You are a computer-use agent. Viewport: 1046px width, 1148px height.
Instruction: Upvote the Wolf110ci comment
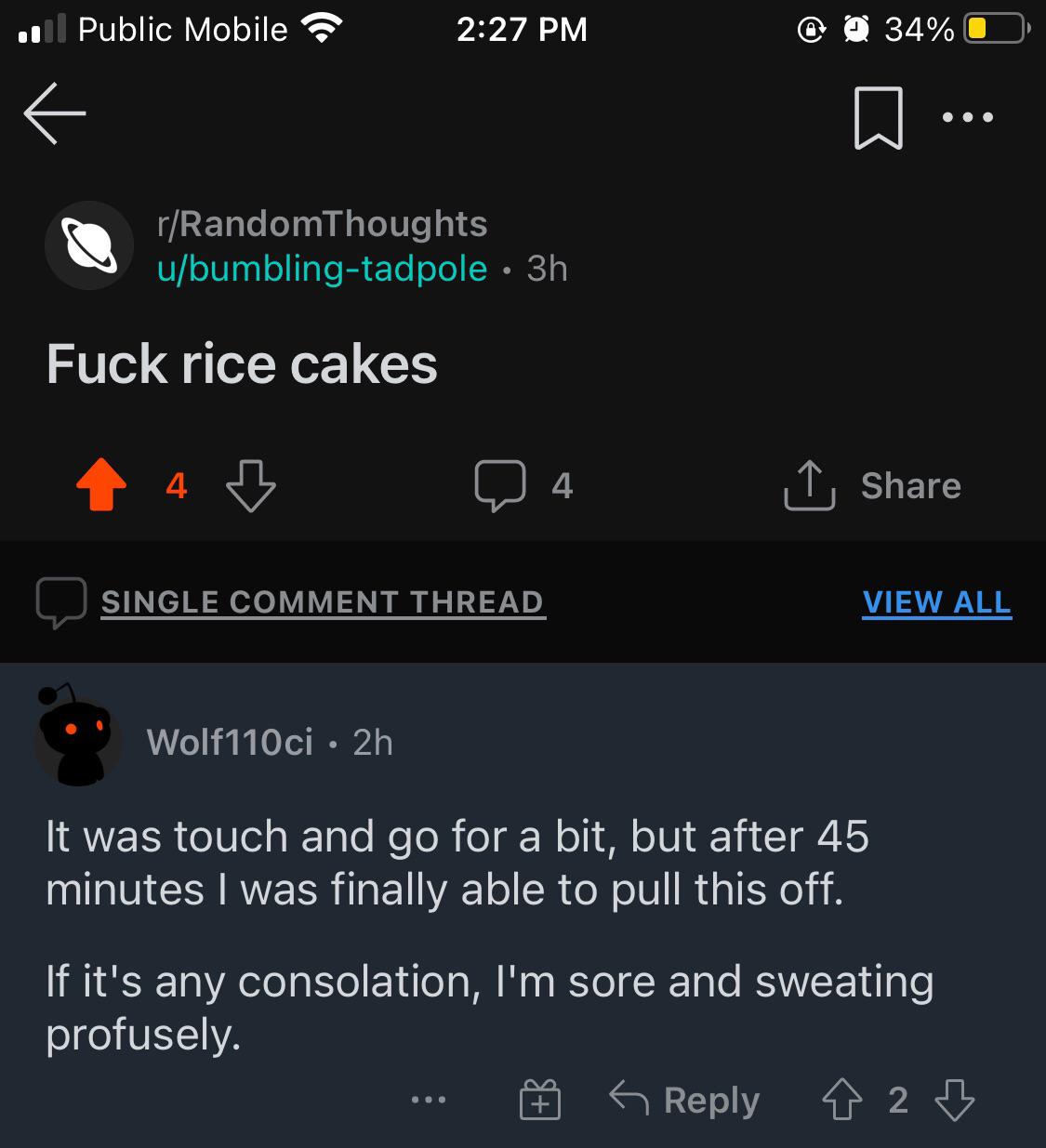point(842,1101)
